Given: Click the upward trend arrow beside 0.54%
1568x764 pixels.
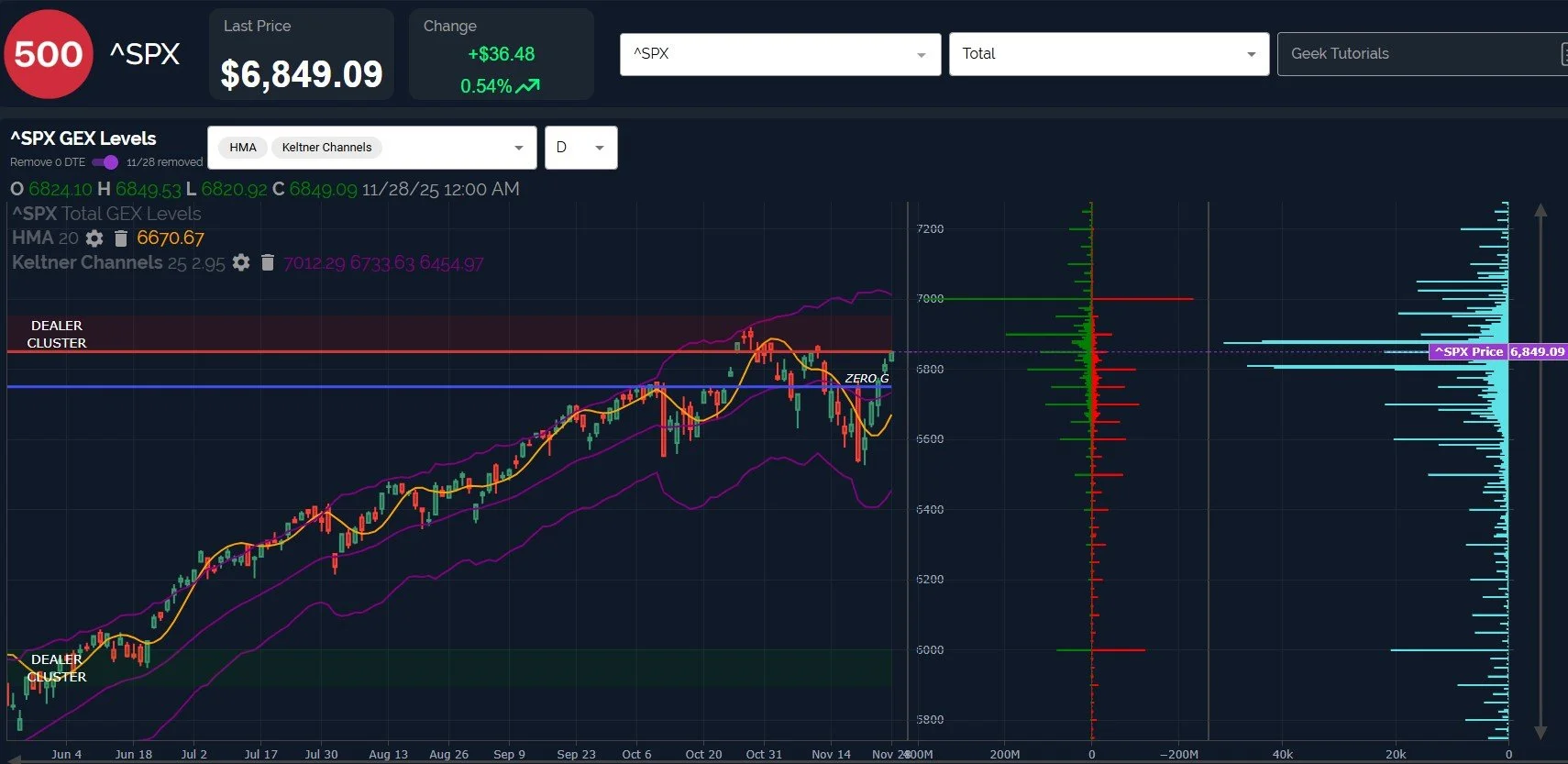Looking at the screenshot, I should 528,86.
